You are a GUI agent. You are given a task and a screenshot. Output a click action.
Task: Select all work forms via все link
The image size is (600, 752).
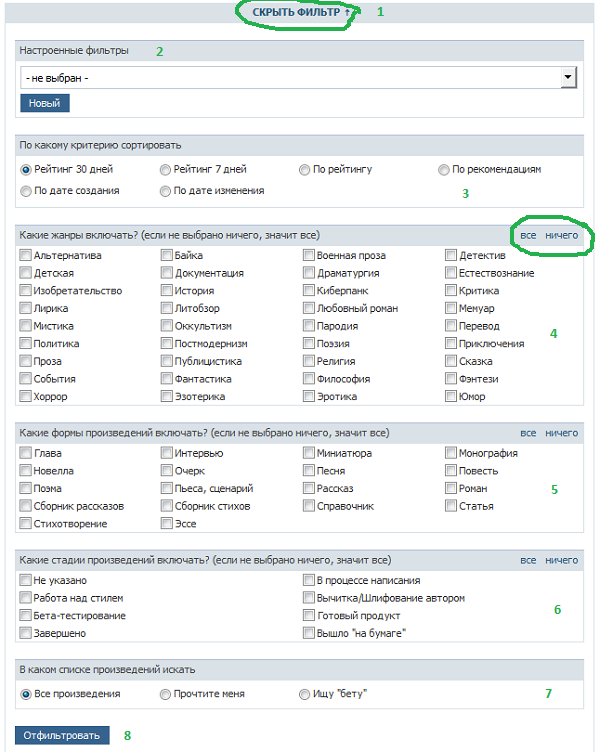(x=528, y=433)
